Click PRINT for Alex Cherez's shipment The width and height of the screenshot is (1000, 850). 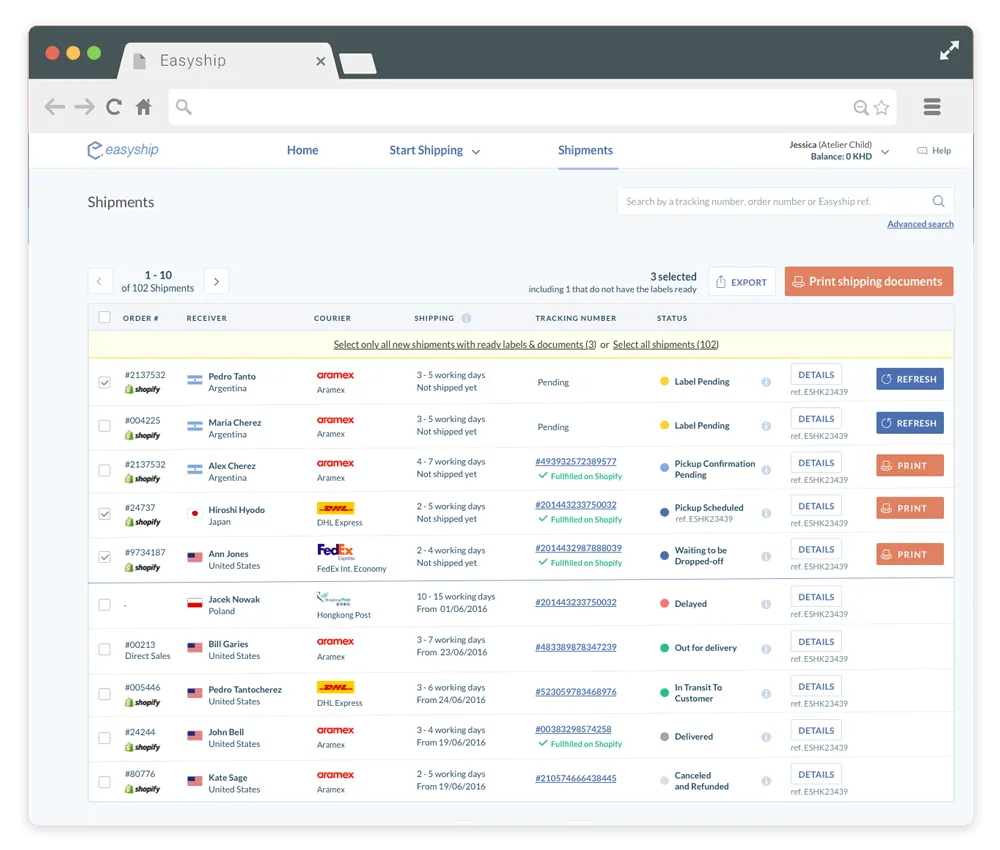[x=909, y=465]
